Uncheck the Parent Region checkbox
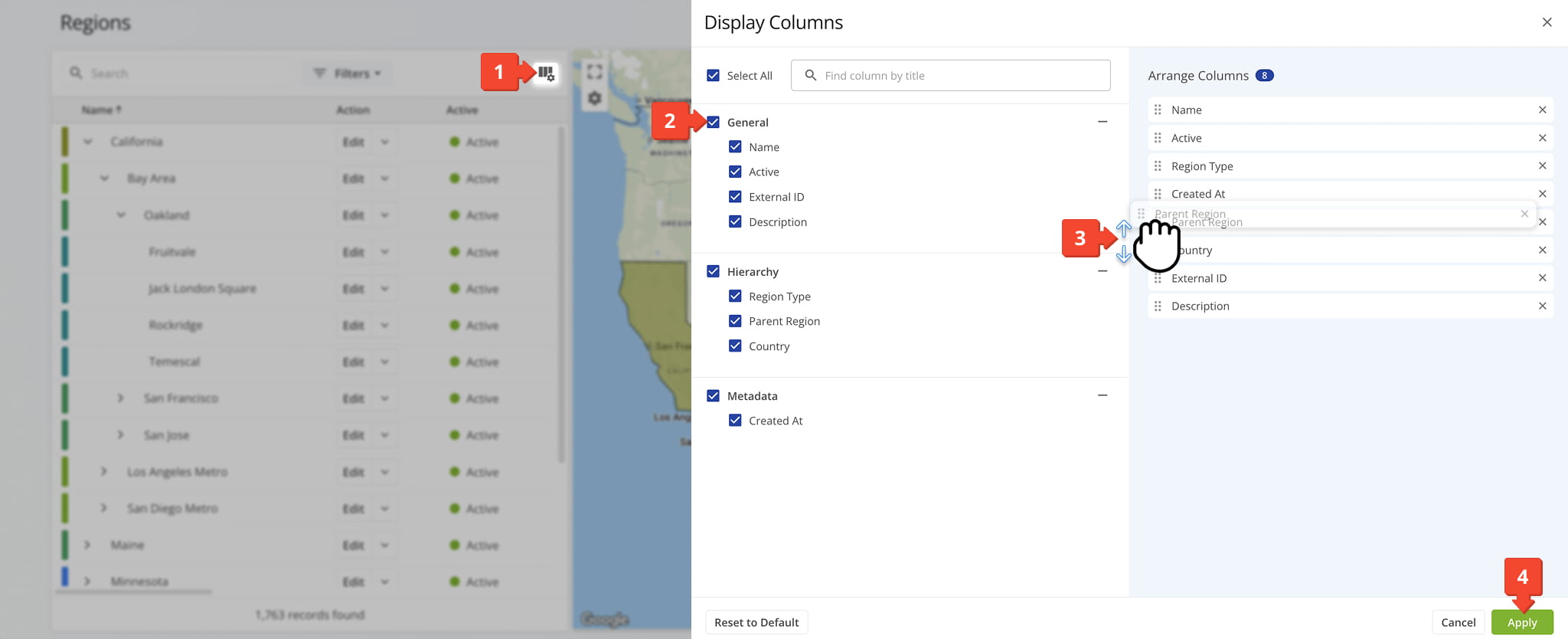Image resolution: width=1568 pixels, height=639 pixels. [735, 321]
